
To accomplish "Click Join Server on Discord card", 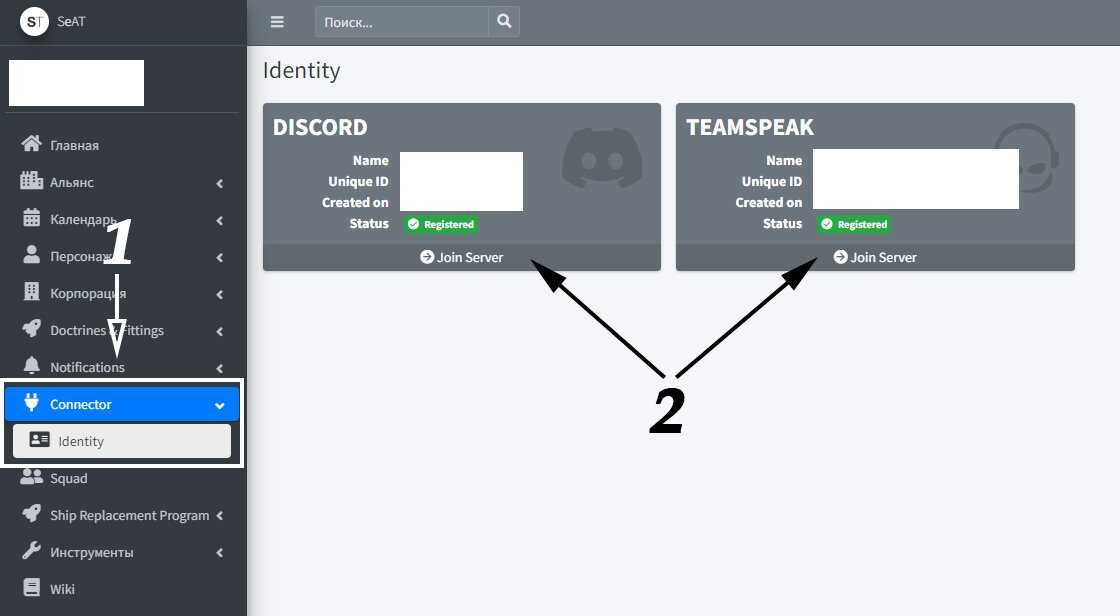I will (x=461, y=257).
